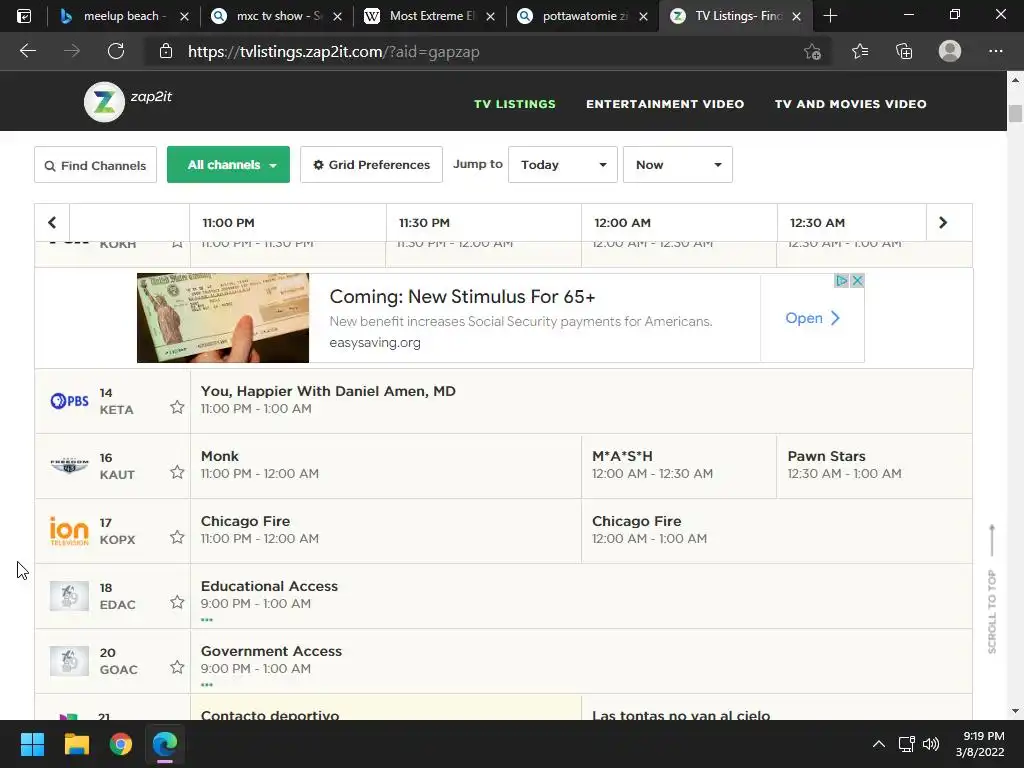This screenshot has width=1024, height=768.
Task: Open the EDAC channel placeholder logo
Action: (x=69, y=596)
